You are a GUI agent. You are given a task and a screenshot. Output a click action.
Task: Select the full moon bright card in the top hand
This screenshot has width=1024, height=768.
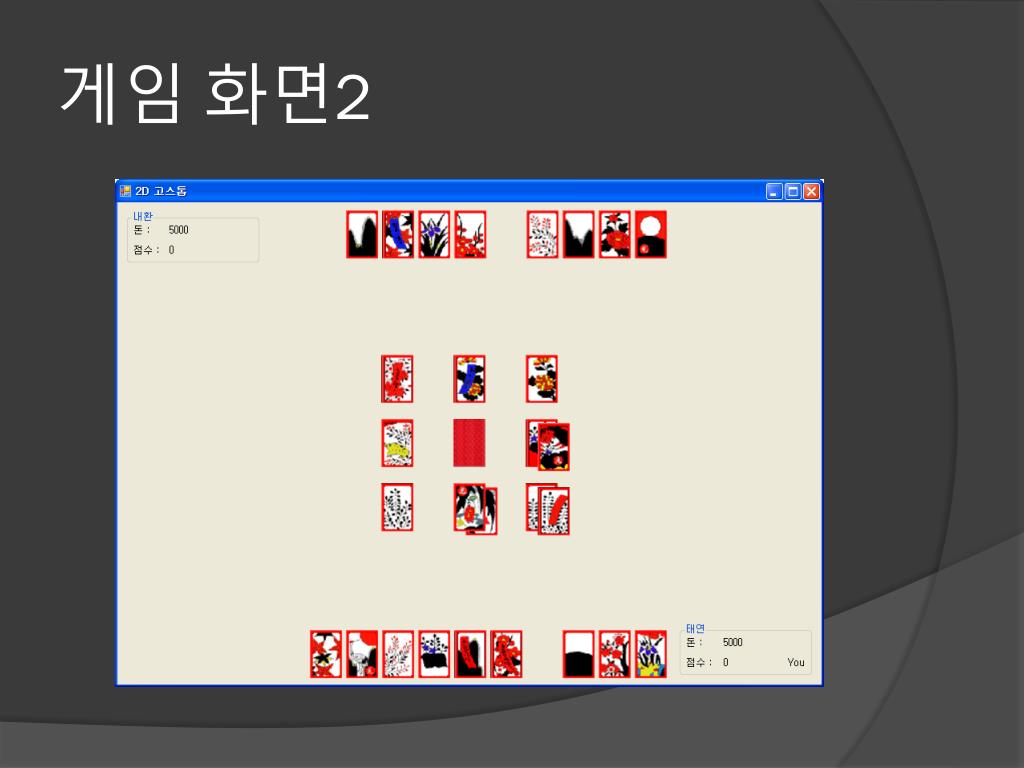(650, 234)
